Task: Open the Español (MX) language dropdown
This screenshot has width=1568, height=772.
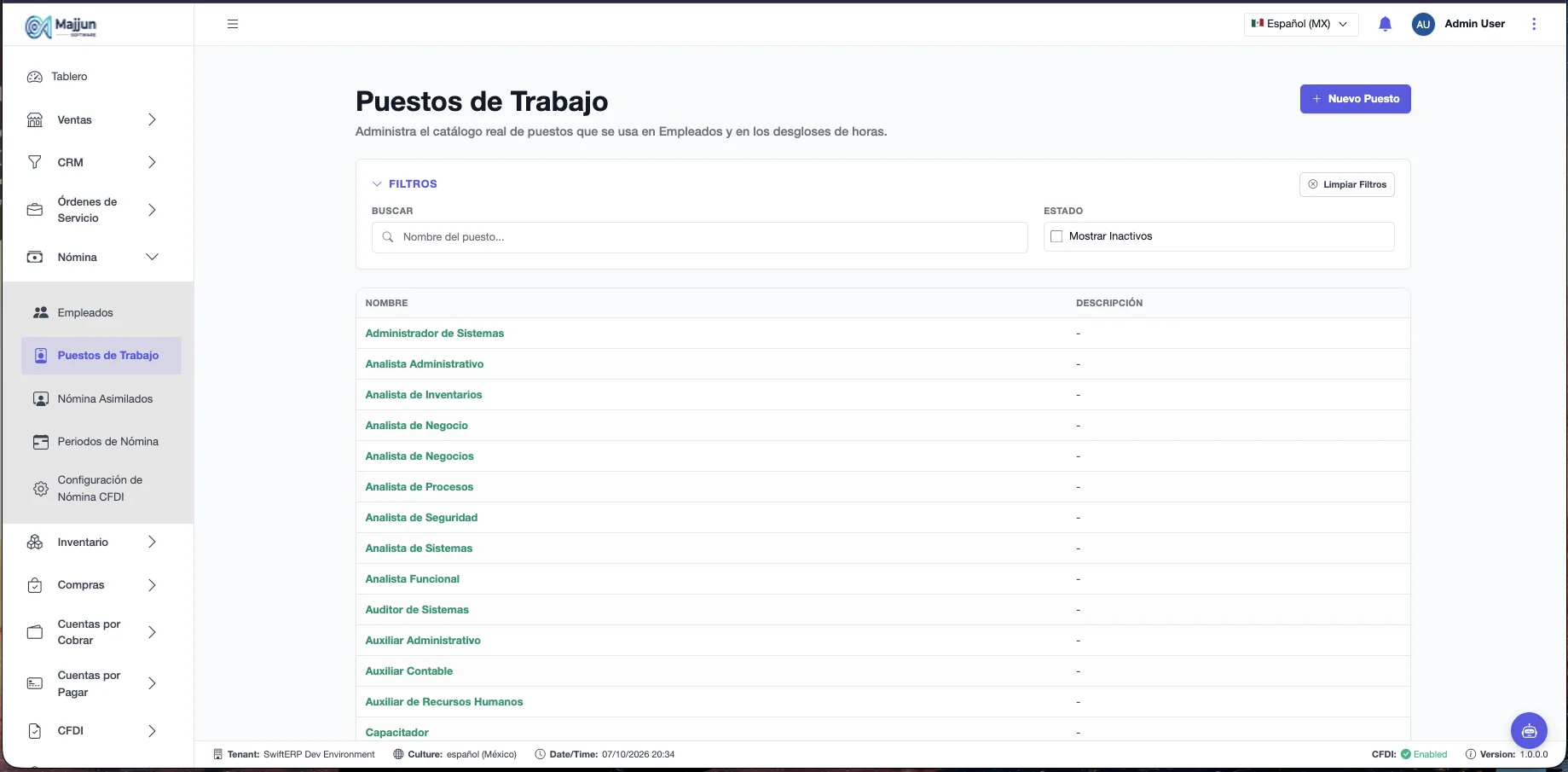Action: 1300,24
